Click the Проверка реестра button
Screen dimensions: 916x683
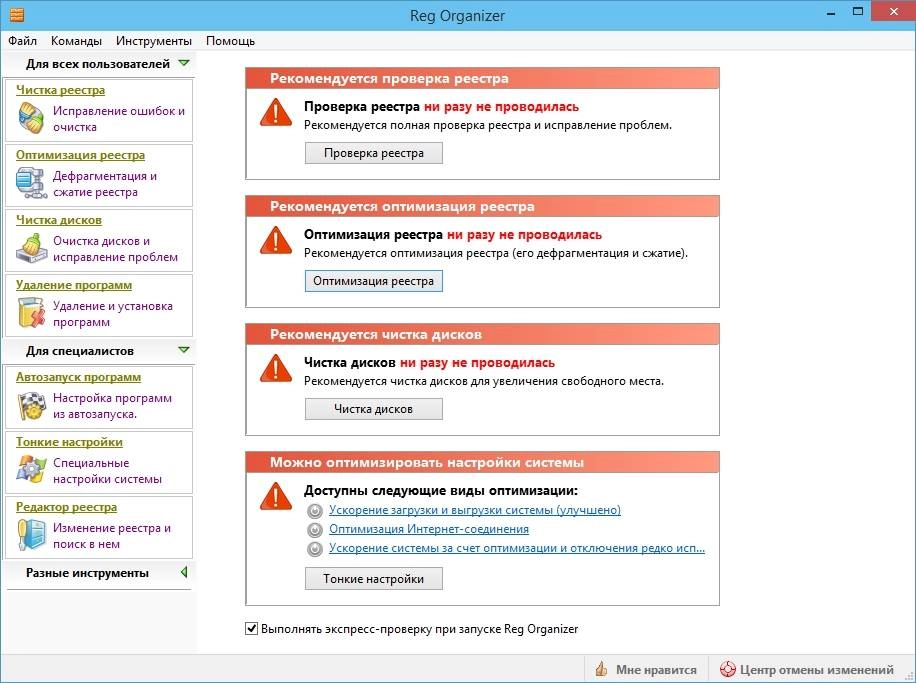(374, 153)
